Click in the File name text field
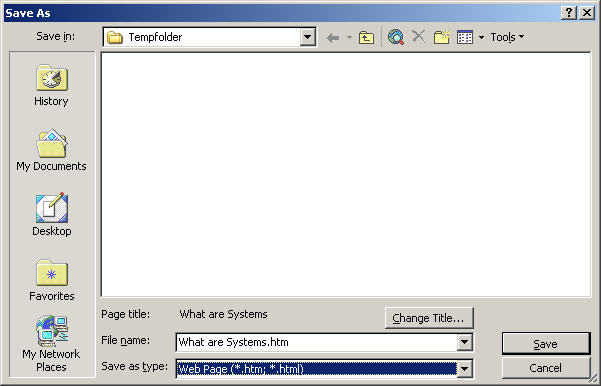The height and width of the screenshot is (386, 601). point(317,342)
